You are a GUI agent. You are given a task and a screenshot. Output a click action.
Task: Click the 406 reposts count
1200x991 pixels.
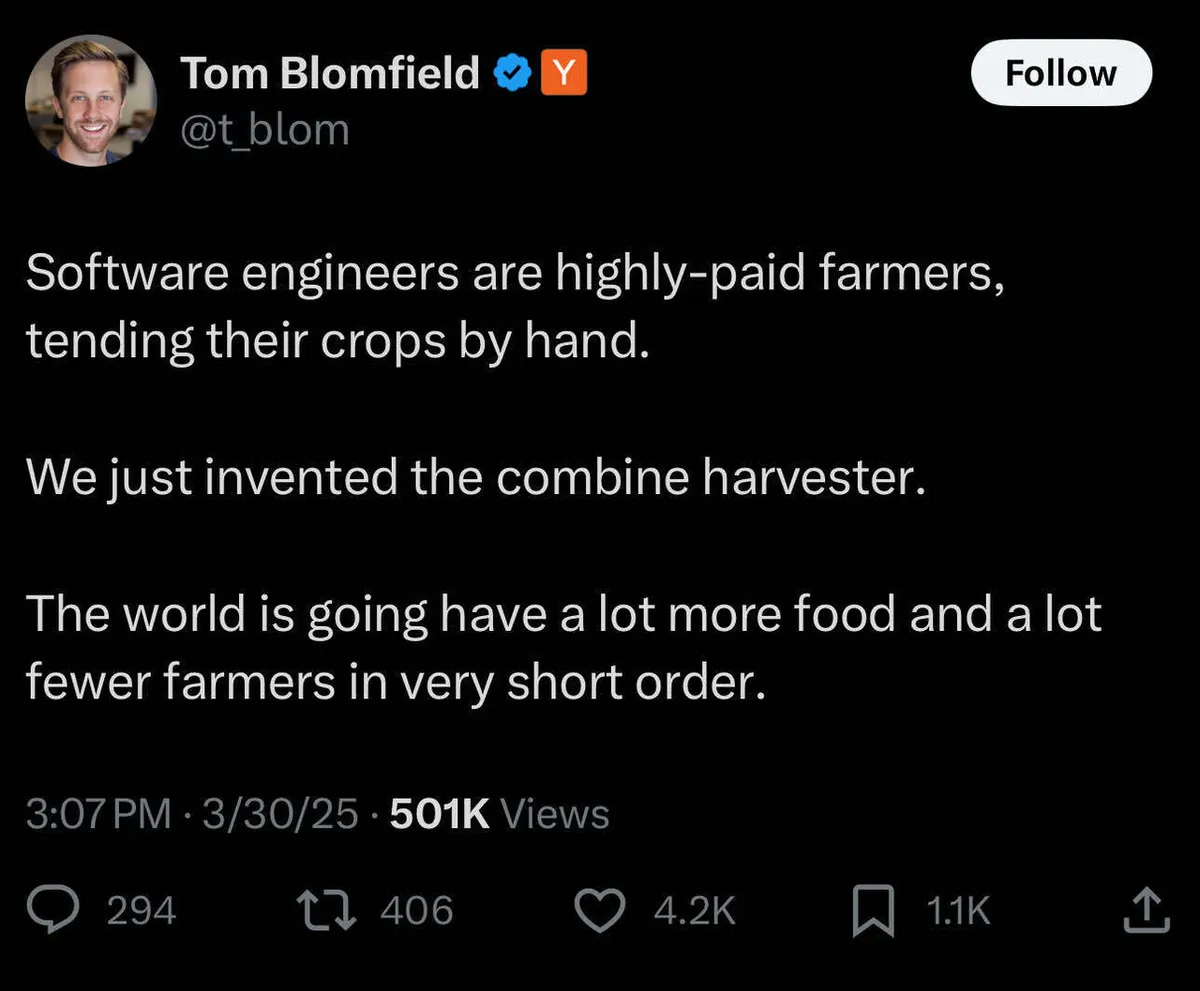(x=417, y=911)
